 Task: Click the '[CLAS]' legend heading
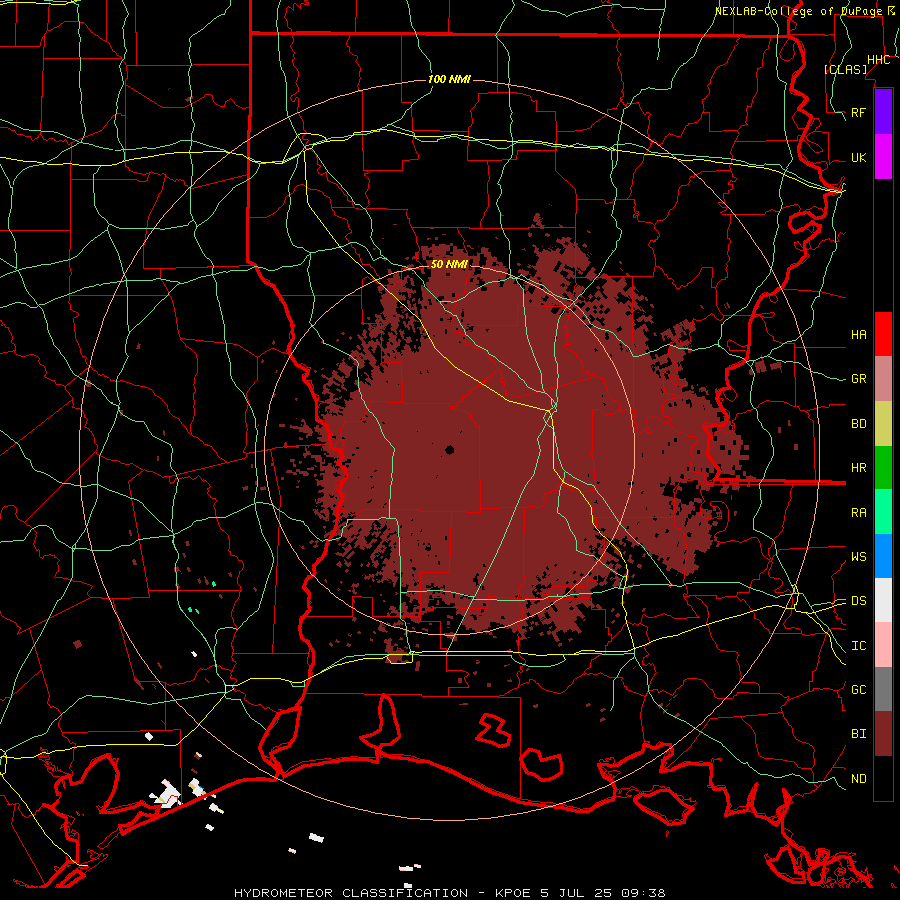845,69
